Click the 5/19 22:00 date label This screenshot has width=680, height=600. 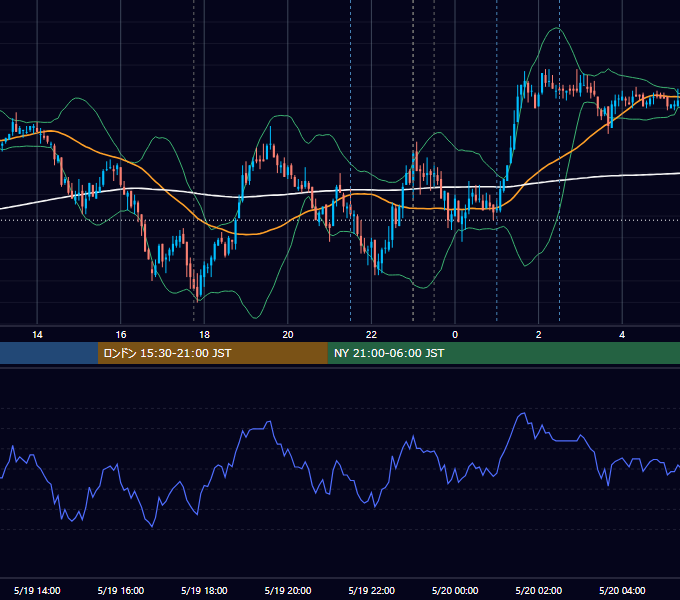372,590
